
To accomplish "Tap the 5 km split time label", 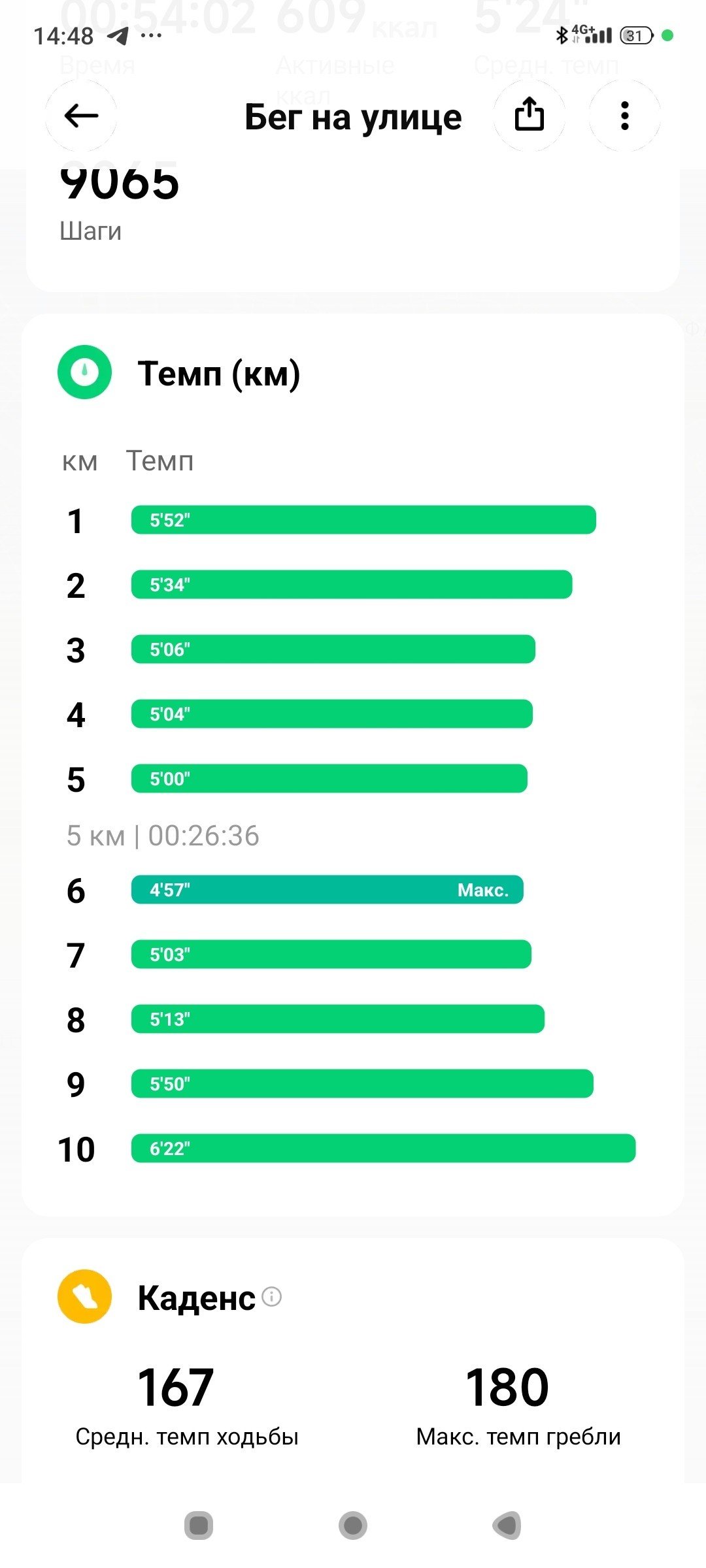I will (163, 836).
